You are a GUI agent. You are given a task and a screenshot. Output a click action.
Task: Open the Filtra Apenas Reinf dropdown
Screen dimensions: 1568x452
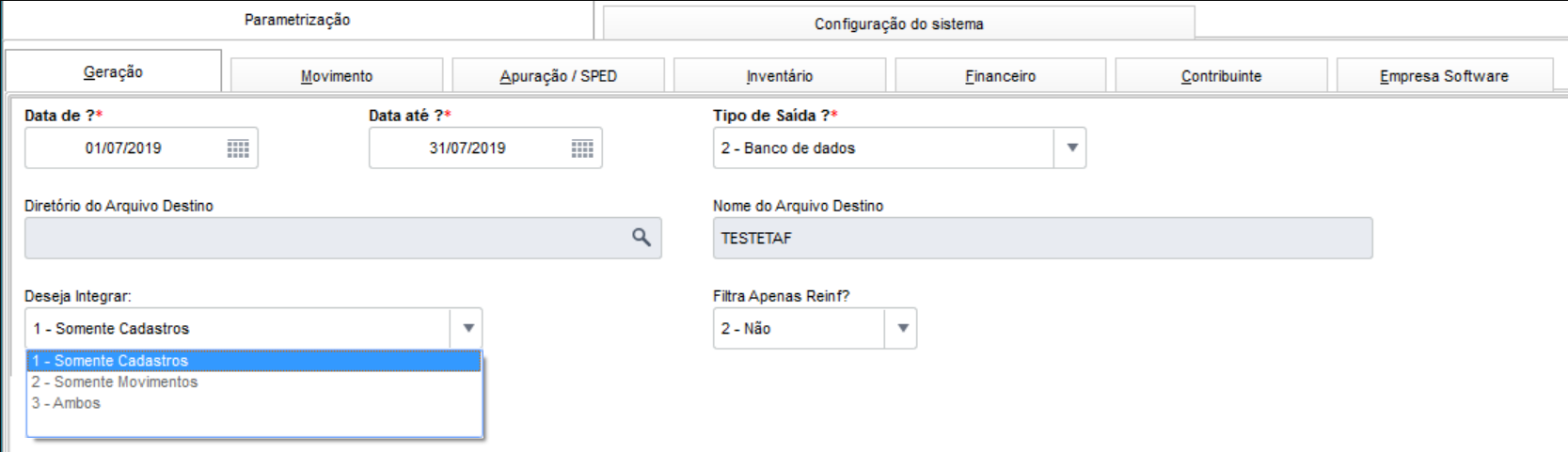[902, 329]
